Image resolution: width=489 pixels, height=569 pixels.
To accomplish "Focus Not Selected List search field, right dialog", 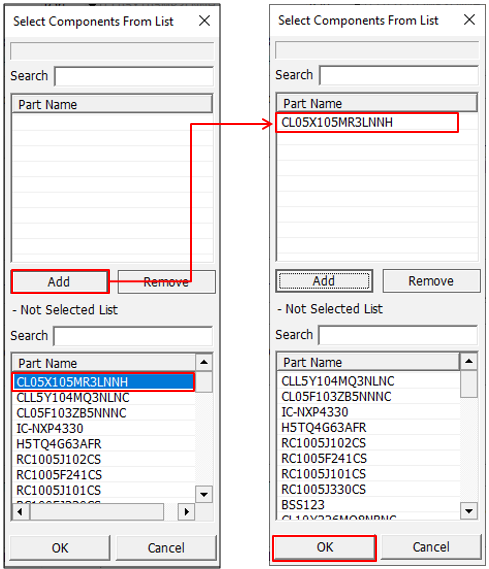I will [x=398, y=335].
